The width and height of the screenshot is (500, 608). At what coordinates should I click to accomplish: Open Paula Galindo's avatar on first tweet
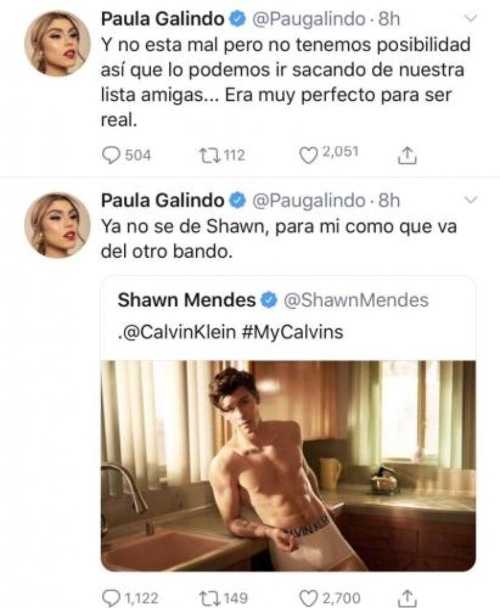tap(57, 43)
